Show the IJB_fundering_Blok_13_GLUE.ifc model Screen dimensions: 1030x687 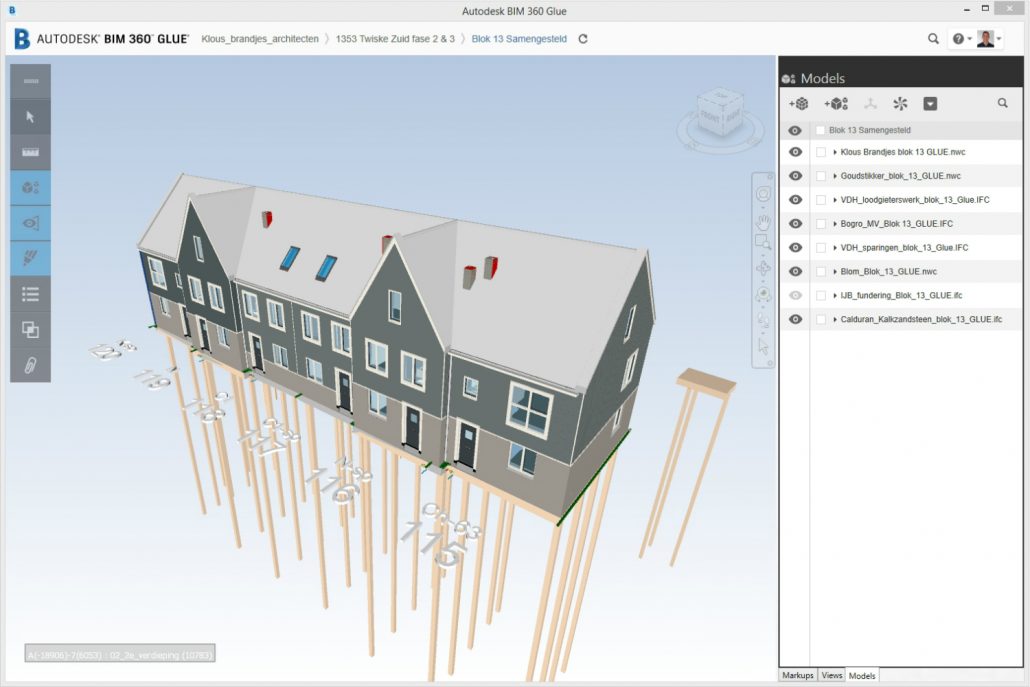point(795,296)
